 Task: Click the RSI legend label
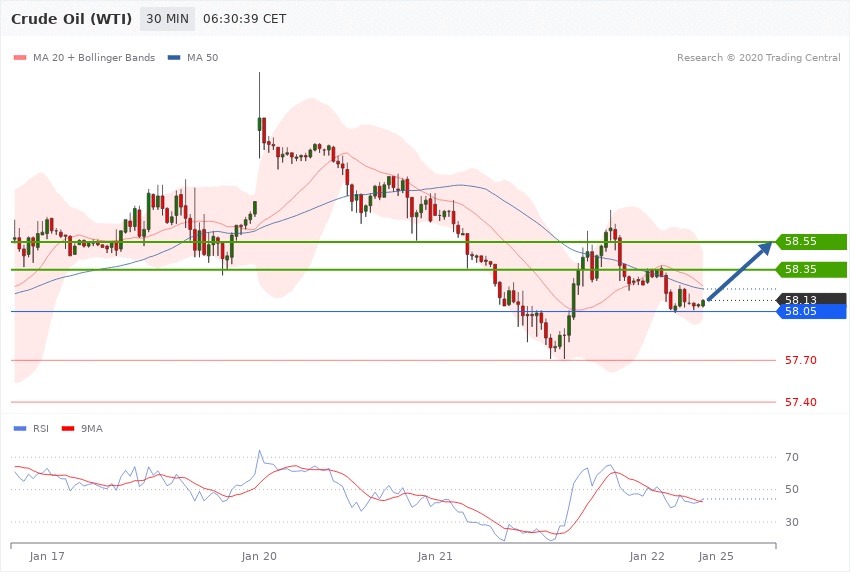click(x=41, y=429)
